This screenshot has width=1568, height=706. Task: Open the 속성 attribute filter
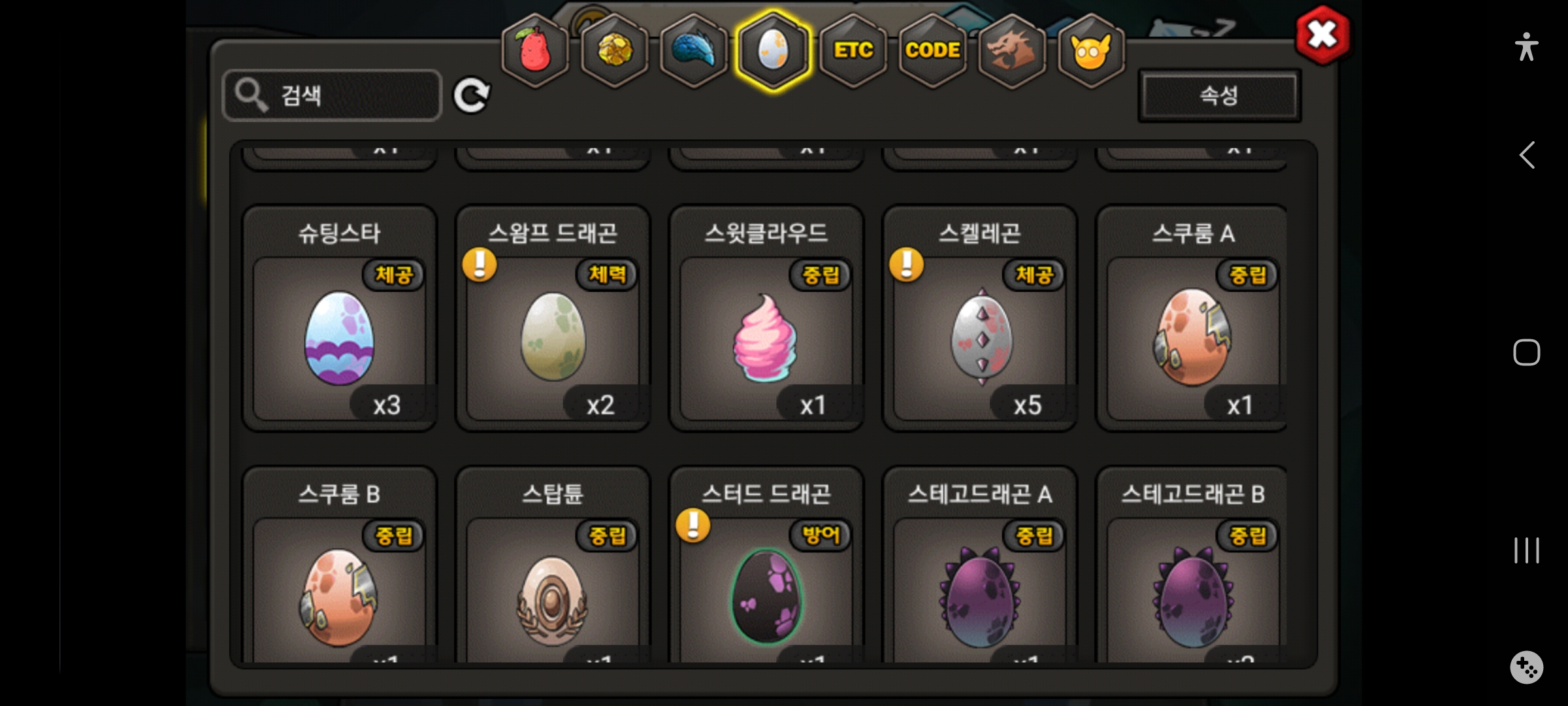[x=1219, y=95]
